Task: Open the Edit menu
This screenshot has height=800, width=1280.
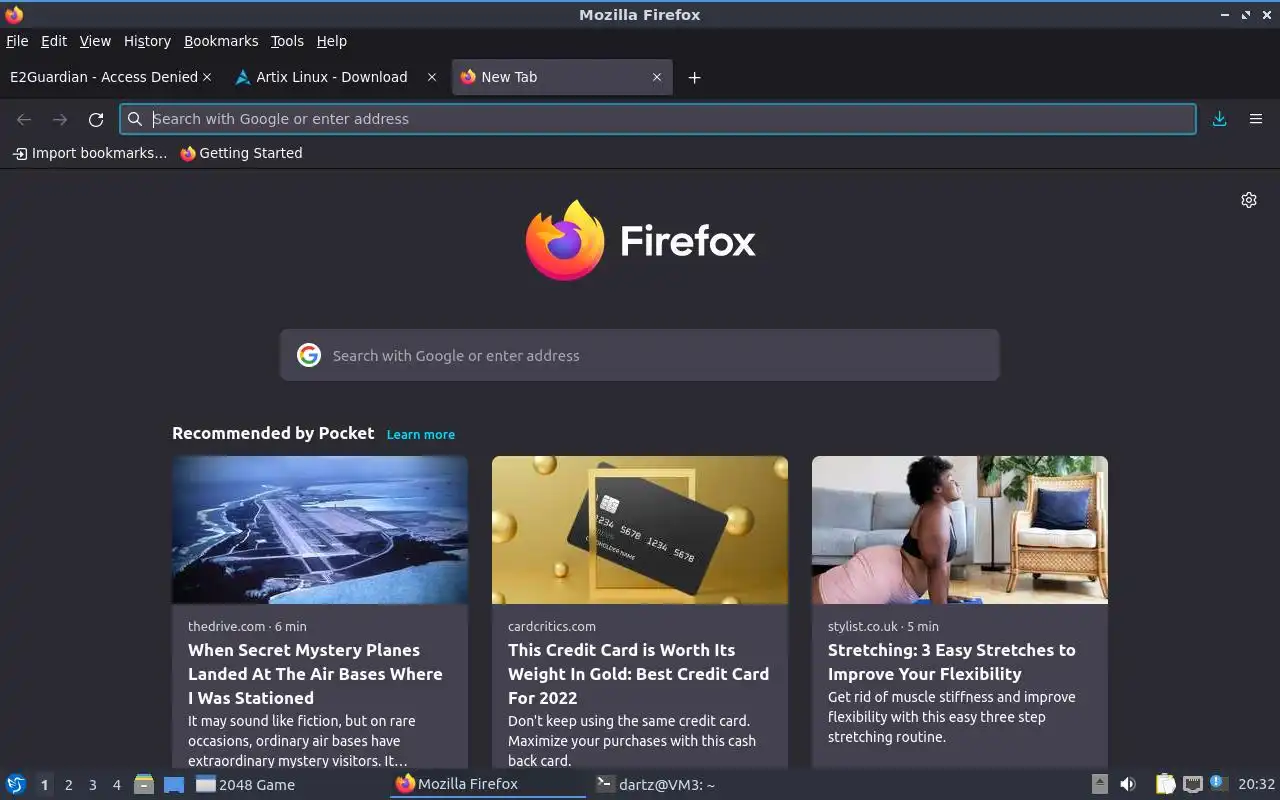Action: click(x=54, y=41)
